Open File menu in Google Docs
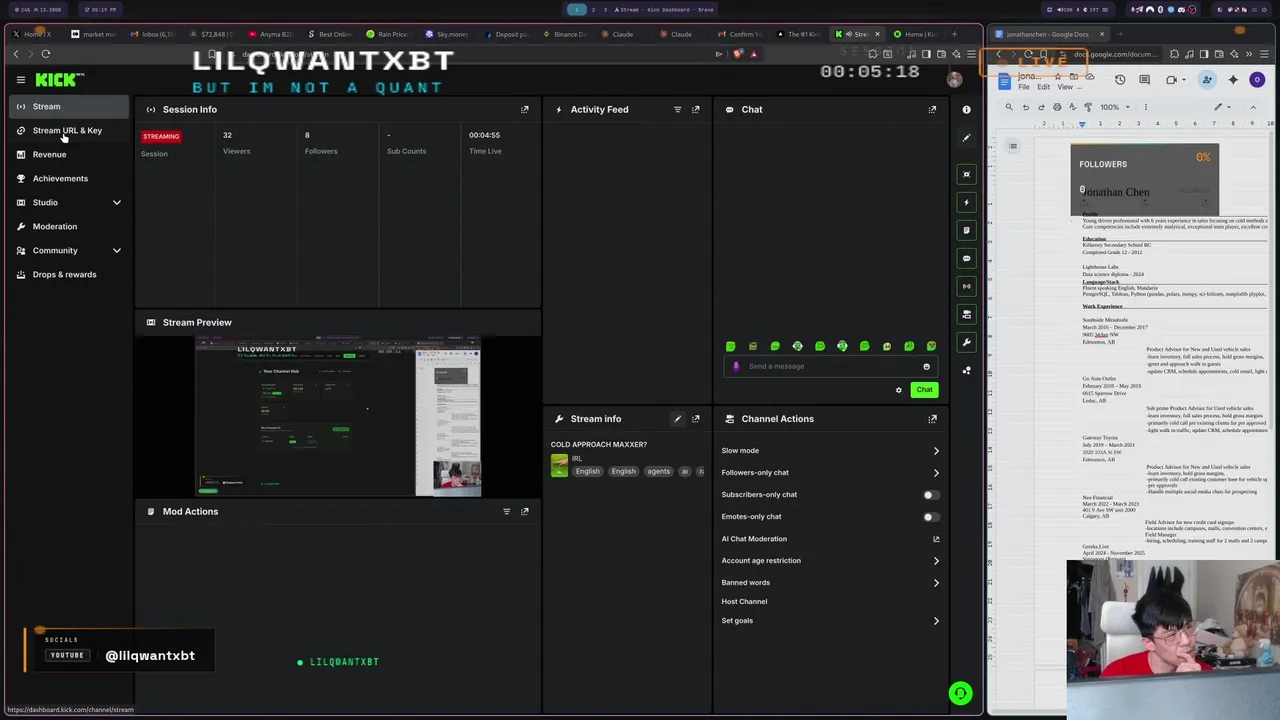The image size is (1280, 720). tap(1024, 87)
